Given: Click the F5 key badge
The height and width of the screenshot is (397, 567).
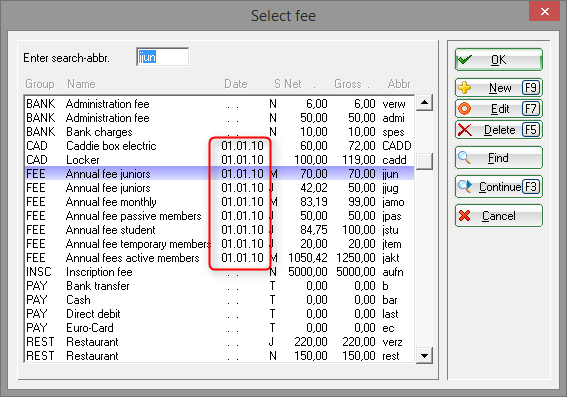Looking at the screenshot, I should click(531, 130).
